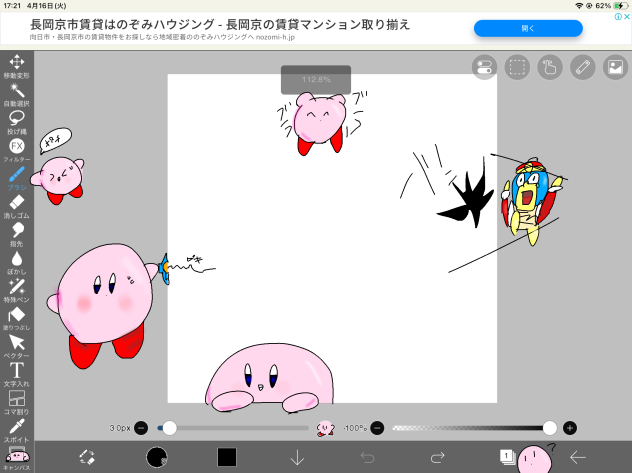Image resolution: width=632 pixels, height=473 pixels.
Task: Open the black color swatch
Action: pyautogui.click(x=227, y=457)
